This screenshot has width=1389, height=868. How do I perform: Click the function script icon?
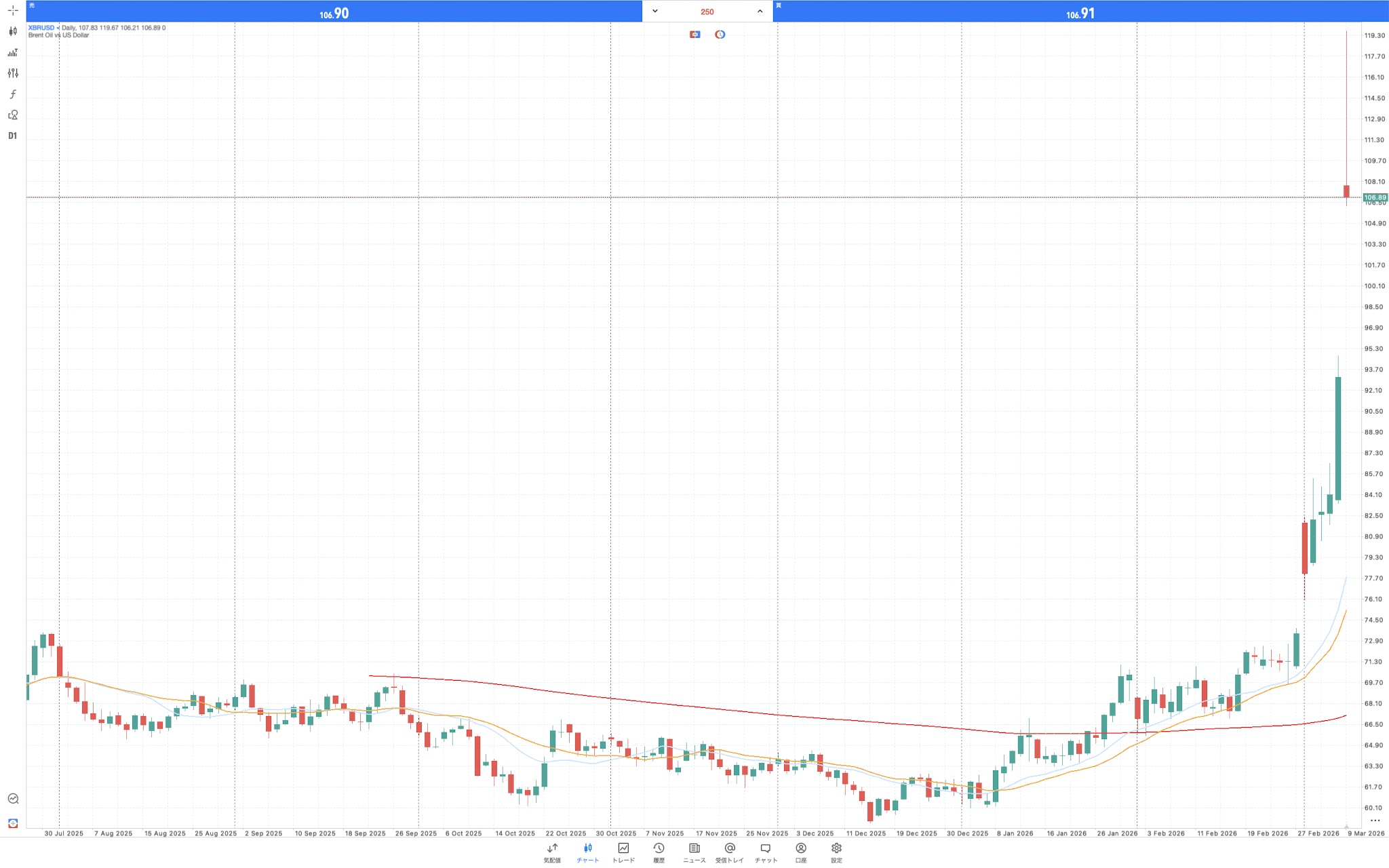pyautogui.click(x=13, y=94)
